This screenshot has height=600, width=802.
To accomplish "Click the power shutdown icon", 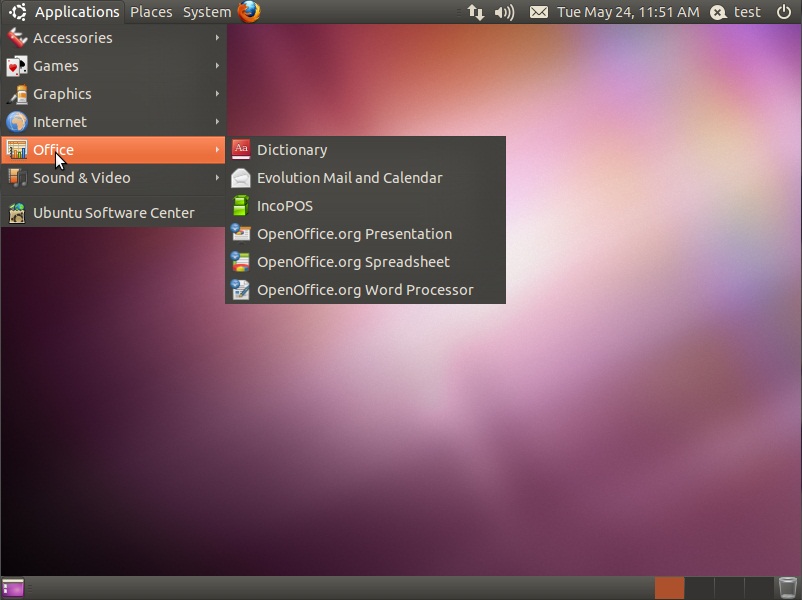I will click(x=784, y=12).
